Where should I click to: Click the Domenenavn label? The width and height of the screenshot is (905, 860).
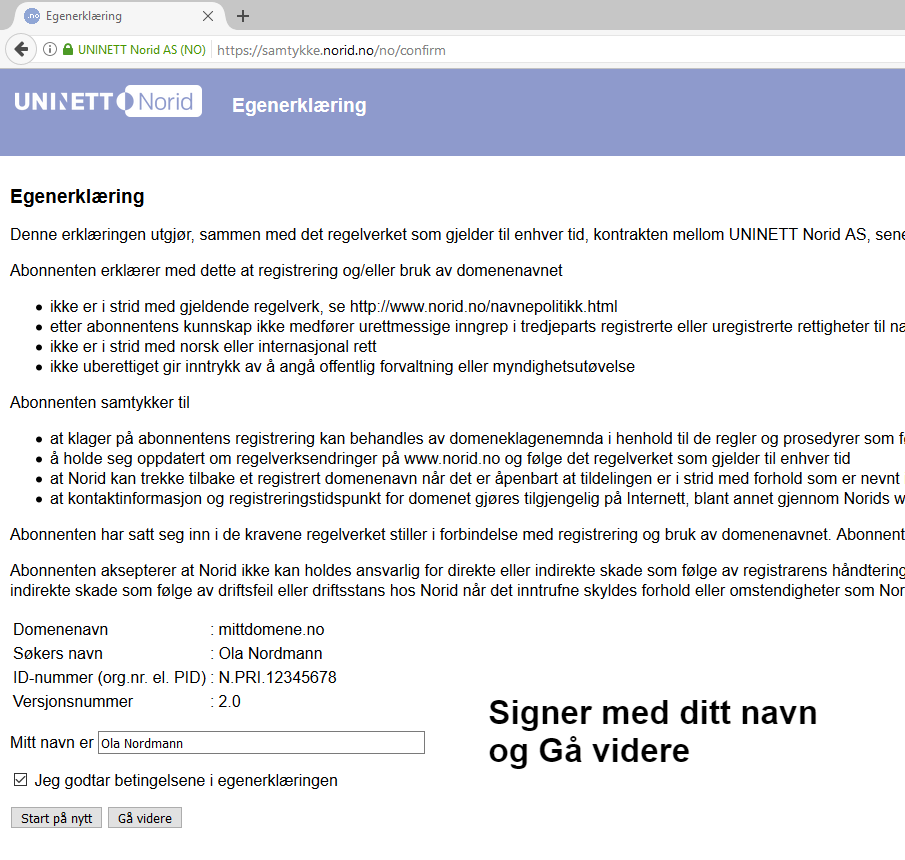(61, 629)
